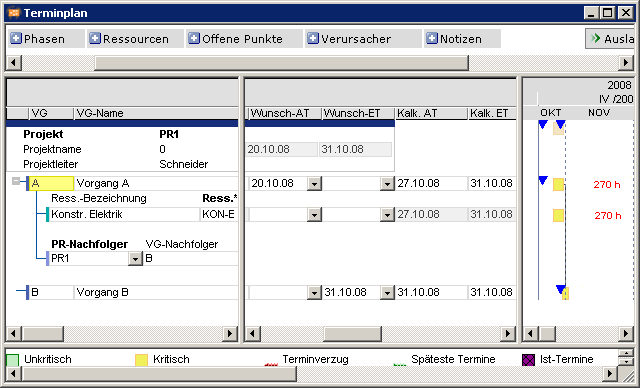Click left table pane scroll right arrow
Viewport: 640px width, 388px height.
(230, 334)
